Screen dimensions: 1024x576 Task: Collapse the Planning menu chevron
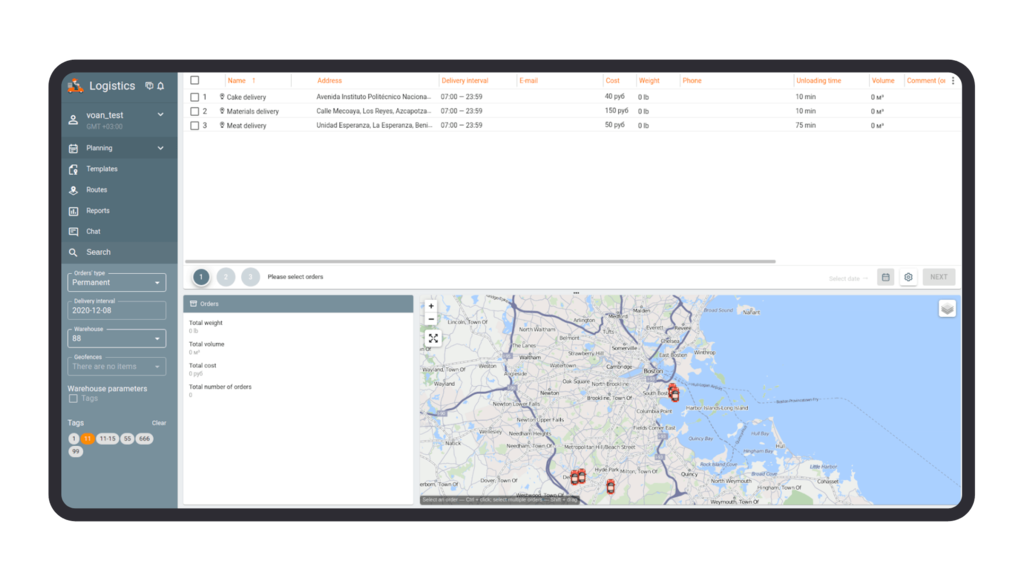click(x=161, y=148)
